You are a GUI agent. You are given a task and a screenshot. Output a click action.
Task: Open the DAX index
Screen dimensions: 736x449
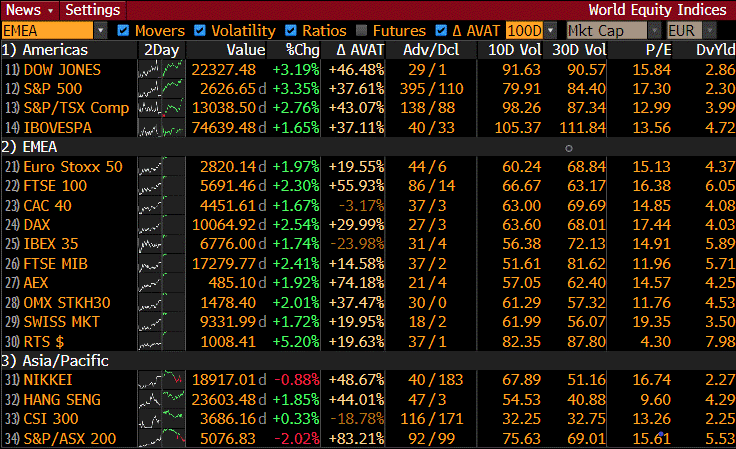coord(37,225)
